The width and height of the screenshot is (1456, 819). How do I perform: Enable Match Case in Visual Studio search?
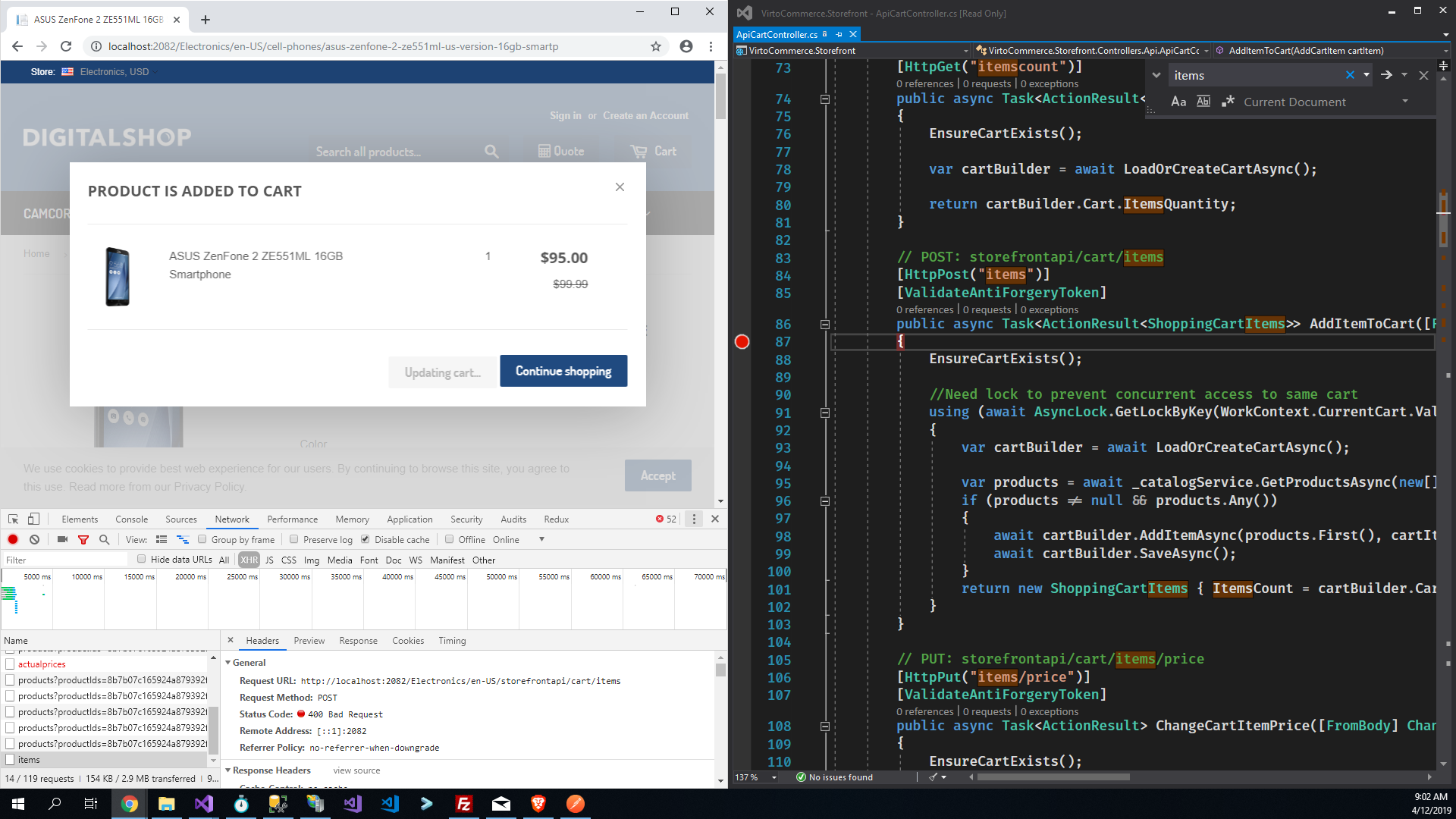tap(1178, 101)
